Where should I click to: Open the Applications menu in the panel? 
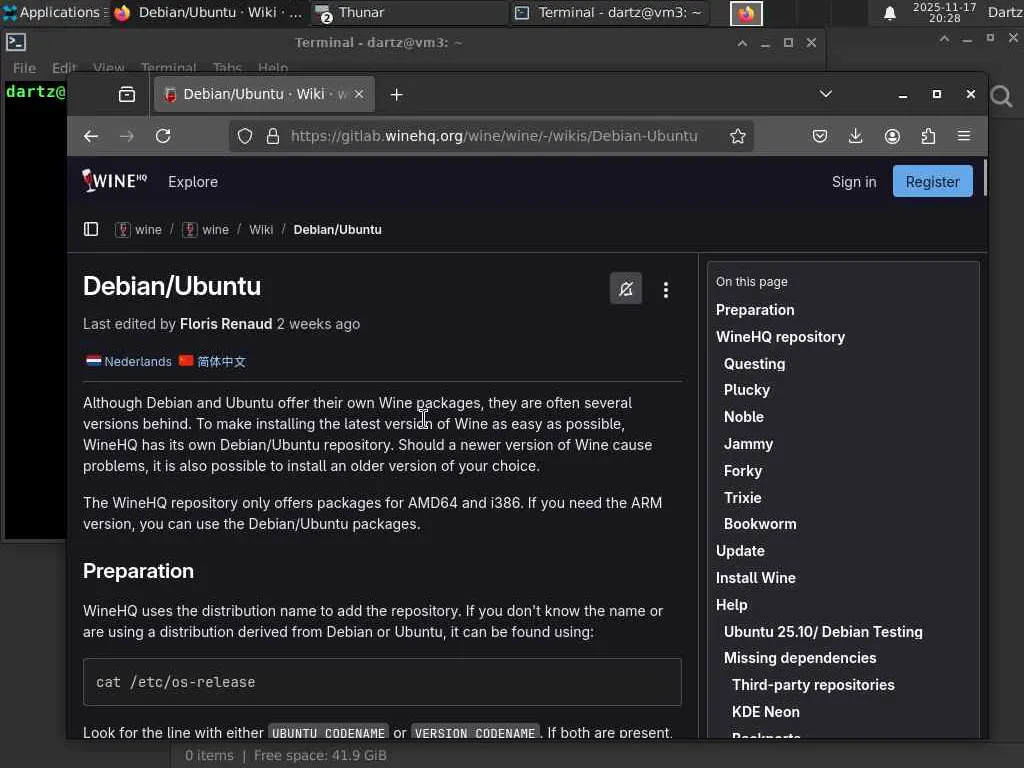pos(54,12)
